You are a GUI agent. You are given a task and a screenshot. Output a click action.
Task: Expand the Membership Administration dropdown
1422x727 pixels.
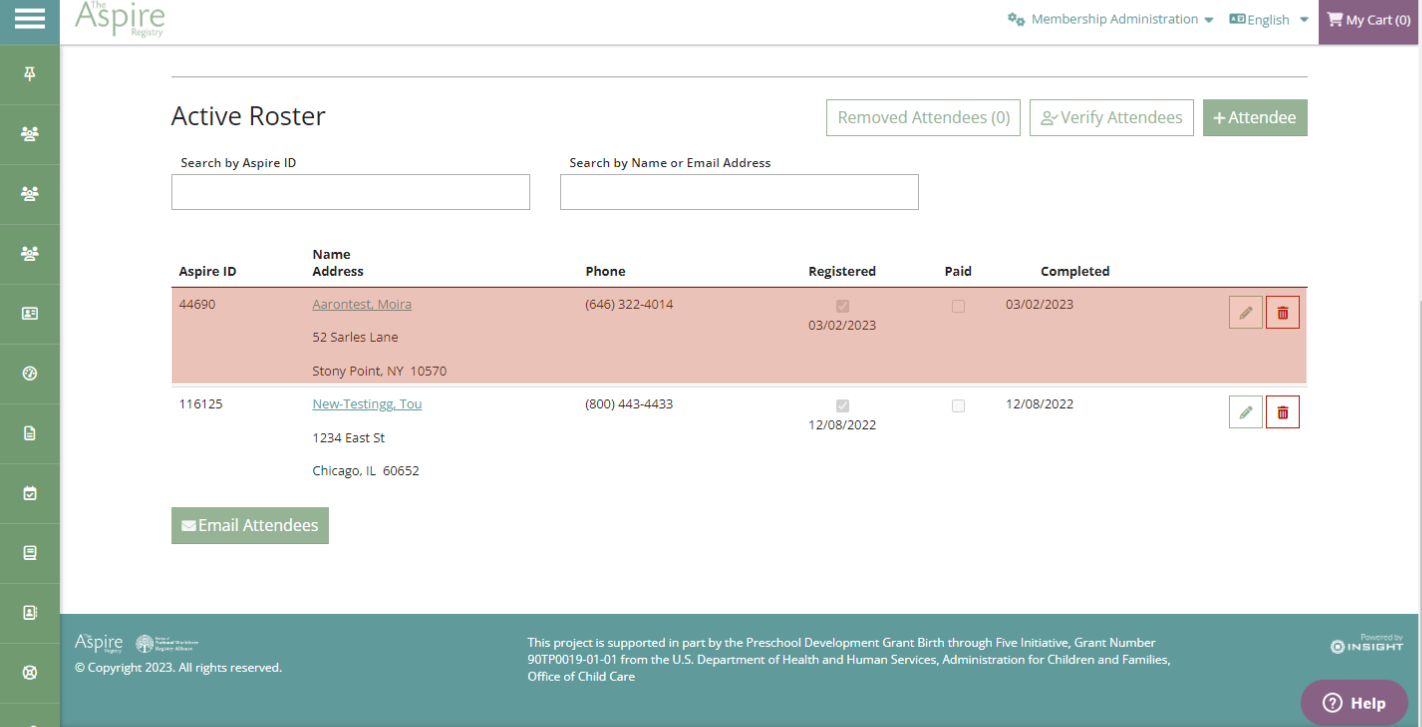click(1110, 20)
